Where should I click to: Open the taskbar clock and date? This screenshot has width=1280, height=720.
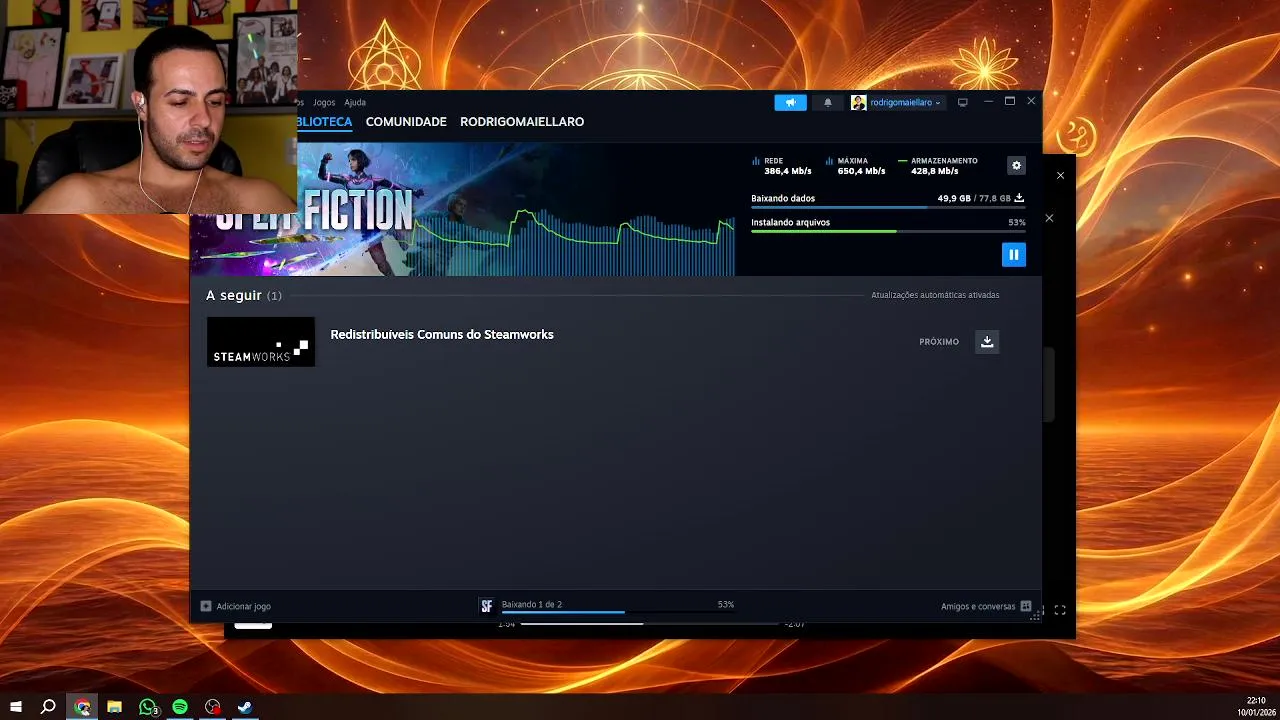click(1256, 707)
